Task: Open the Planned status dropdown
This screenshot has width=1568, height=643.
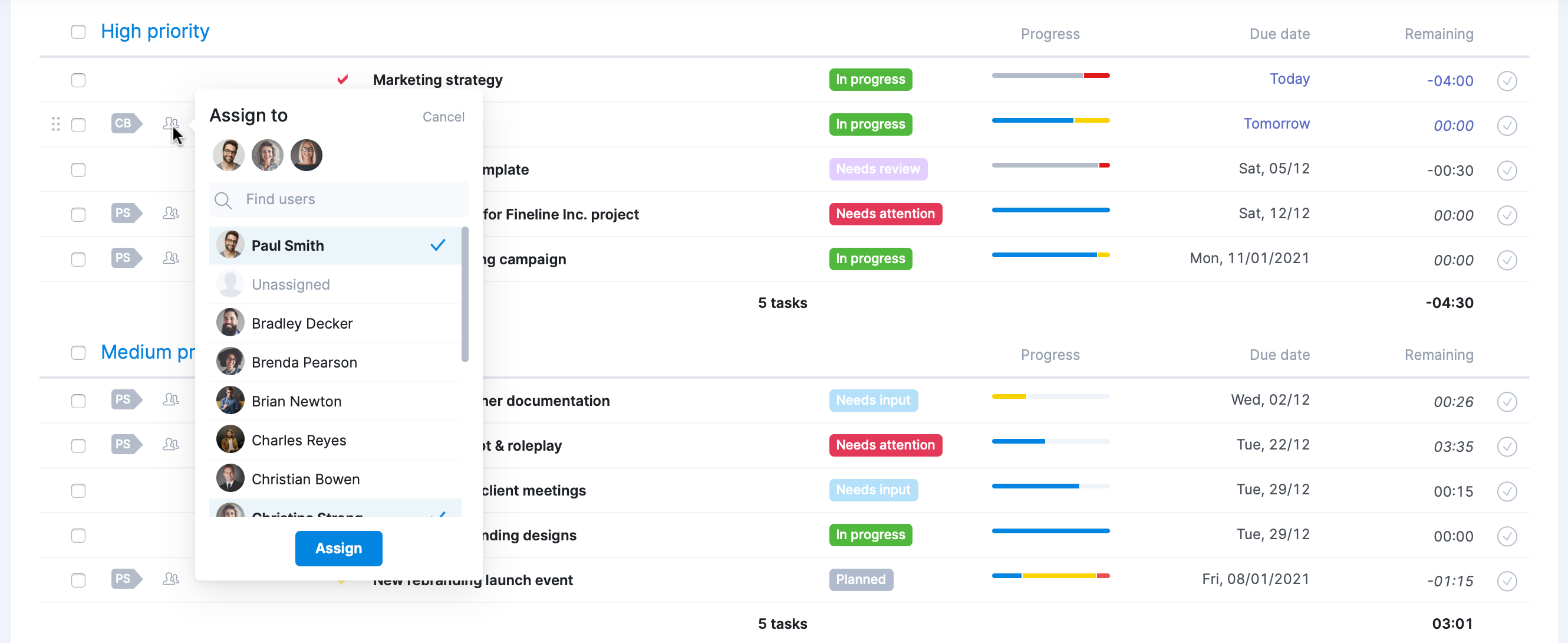Action: point(860,580)
